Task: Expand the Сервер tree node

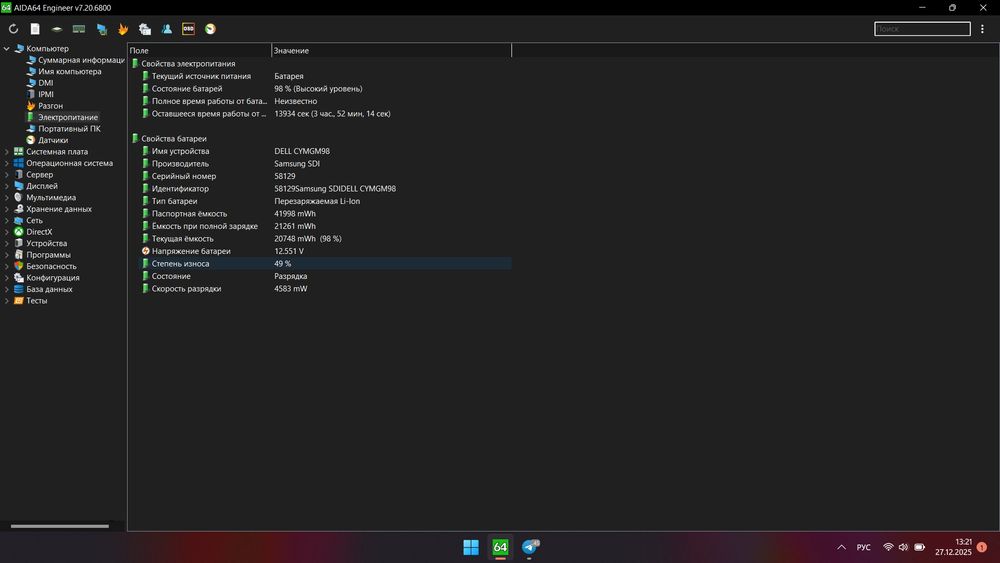Action: (x=6, y=175)
